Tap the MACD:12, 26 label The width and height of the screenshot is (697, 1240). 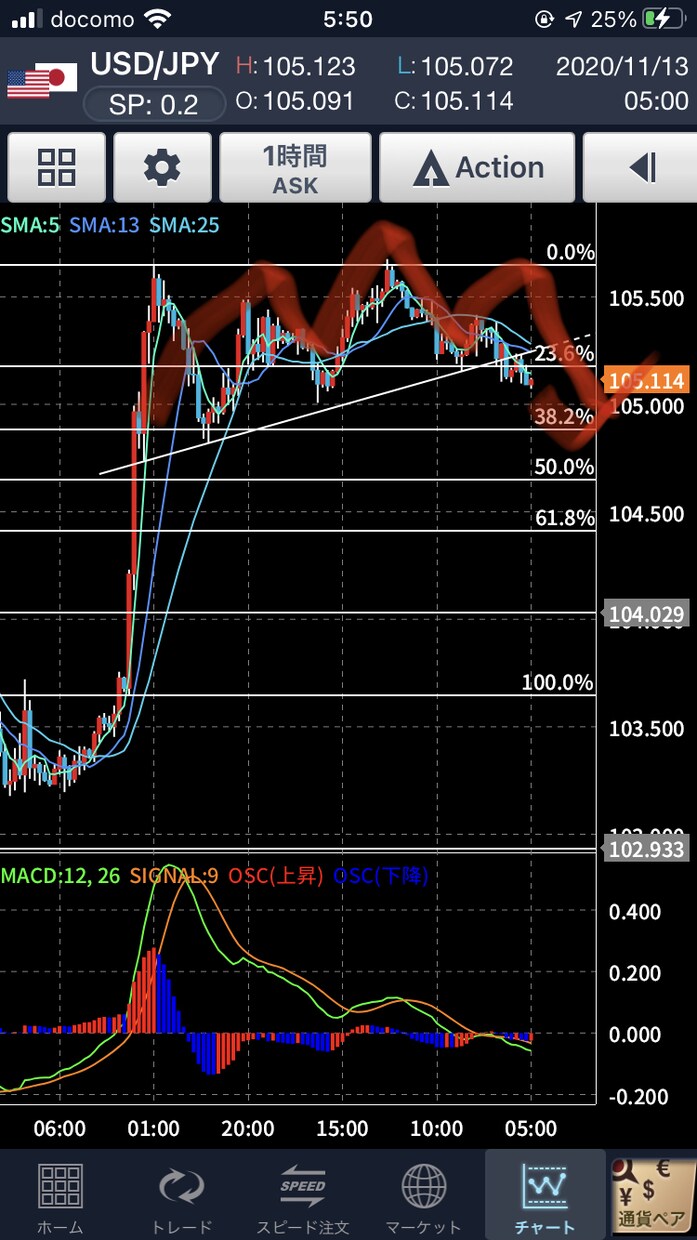coord(61,876)
